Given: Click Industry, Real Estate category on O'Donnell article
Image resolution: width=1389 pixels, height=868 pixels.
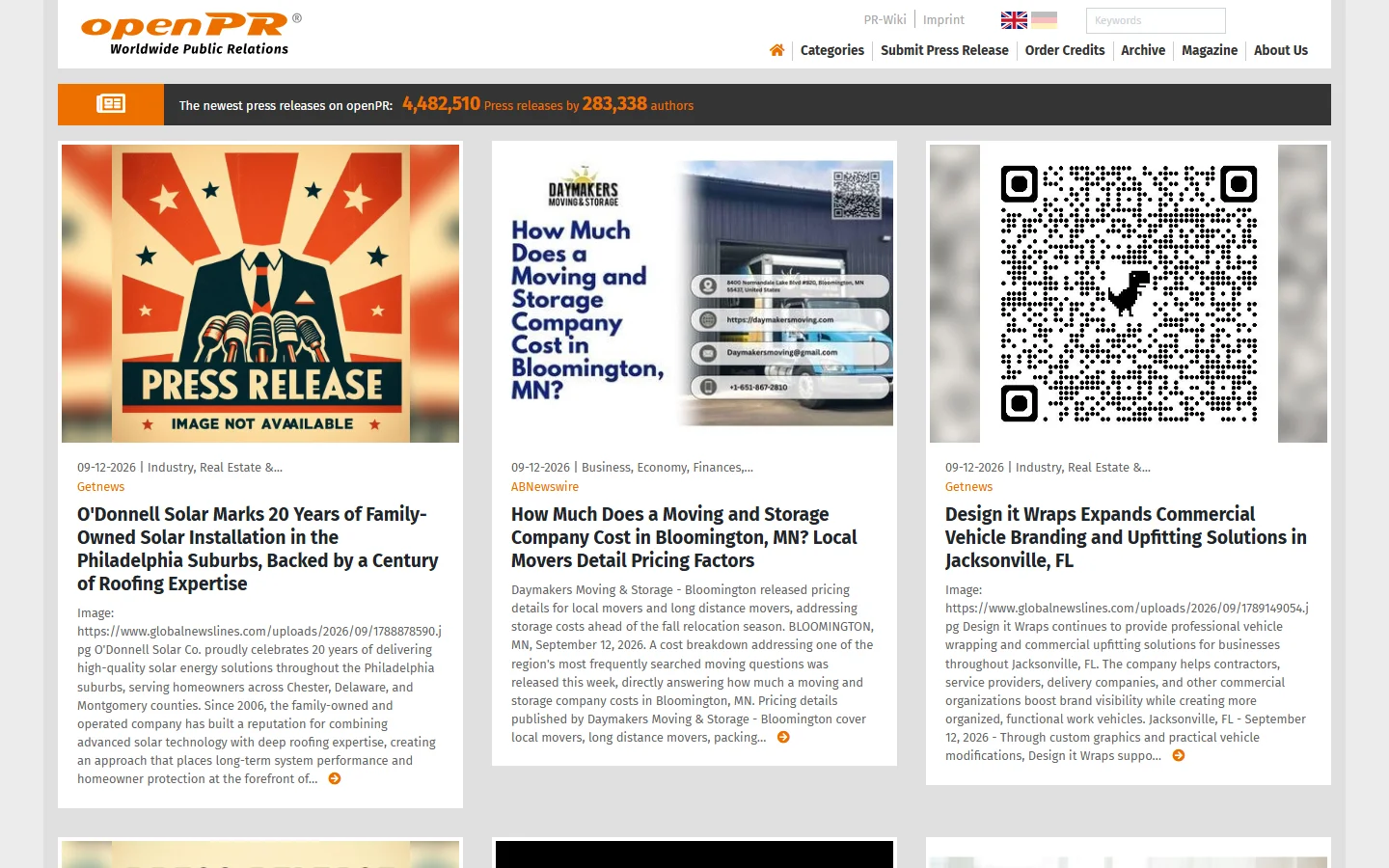Looking at the screenshot, I should pos(214,468).
